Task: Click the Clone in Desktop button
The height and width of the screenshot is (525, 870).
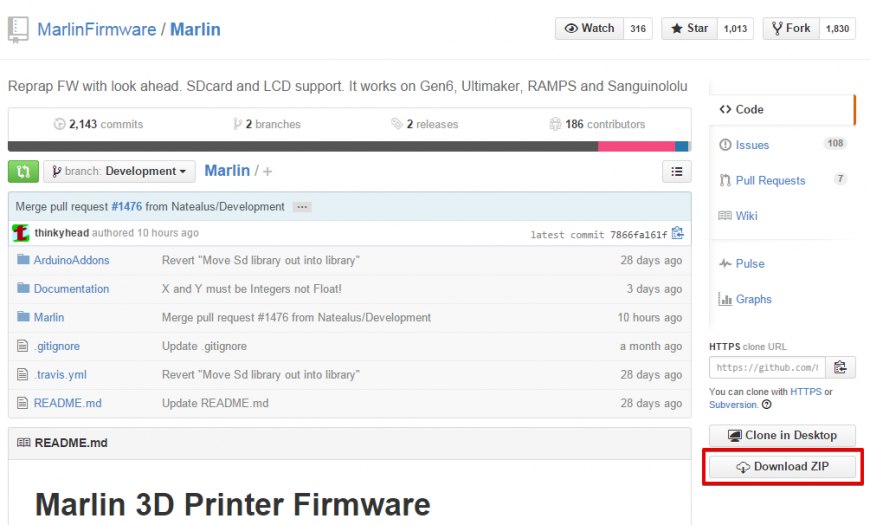Action: (782, 435)
